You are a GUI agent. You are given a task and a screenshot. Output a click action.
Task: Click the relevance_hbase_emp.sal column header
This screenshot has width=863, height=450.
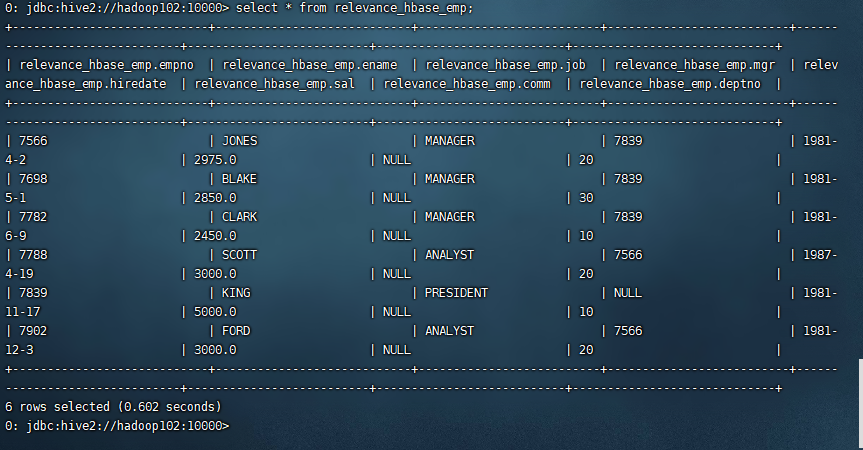[275, 84]
